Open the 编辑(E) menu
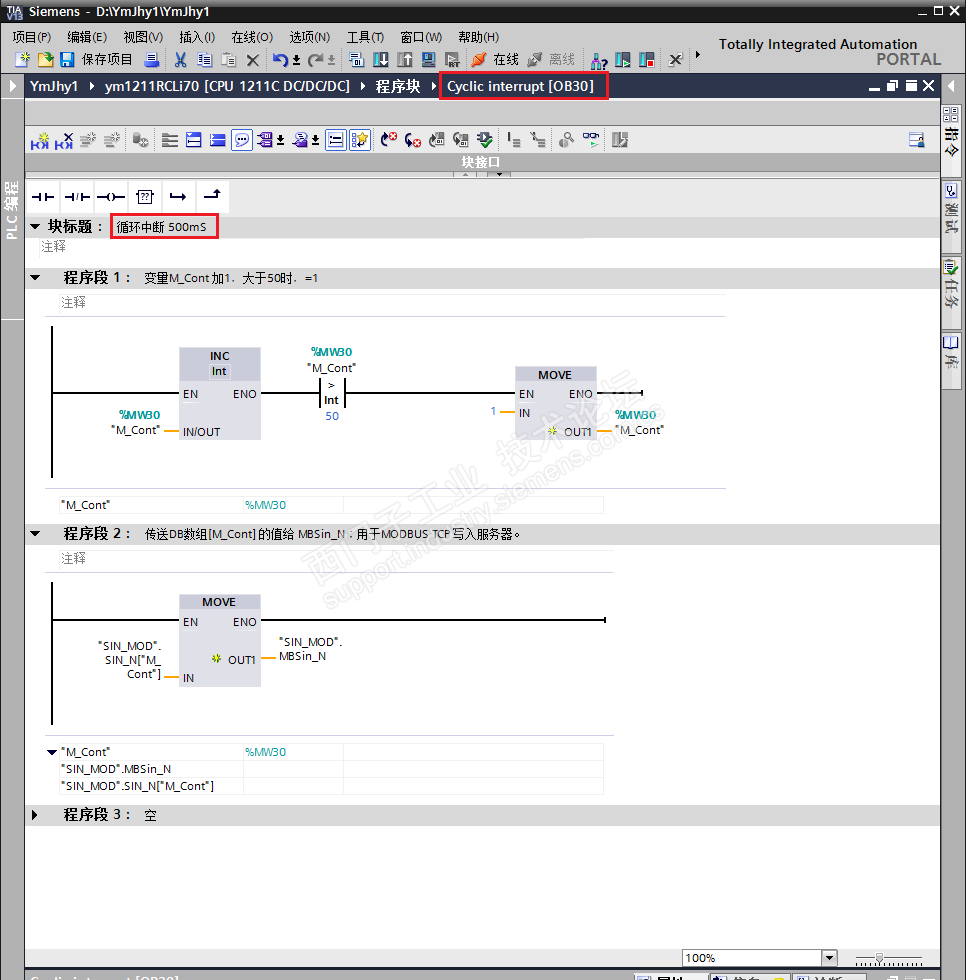The image size is (966, 980). click(x=87, y=37)
